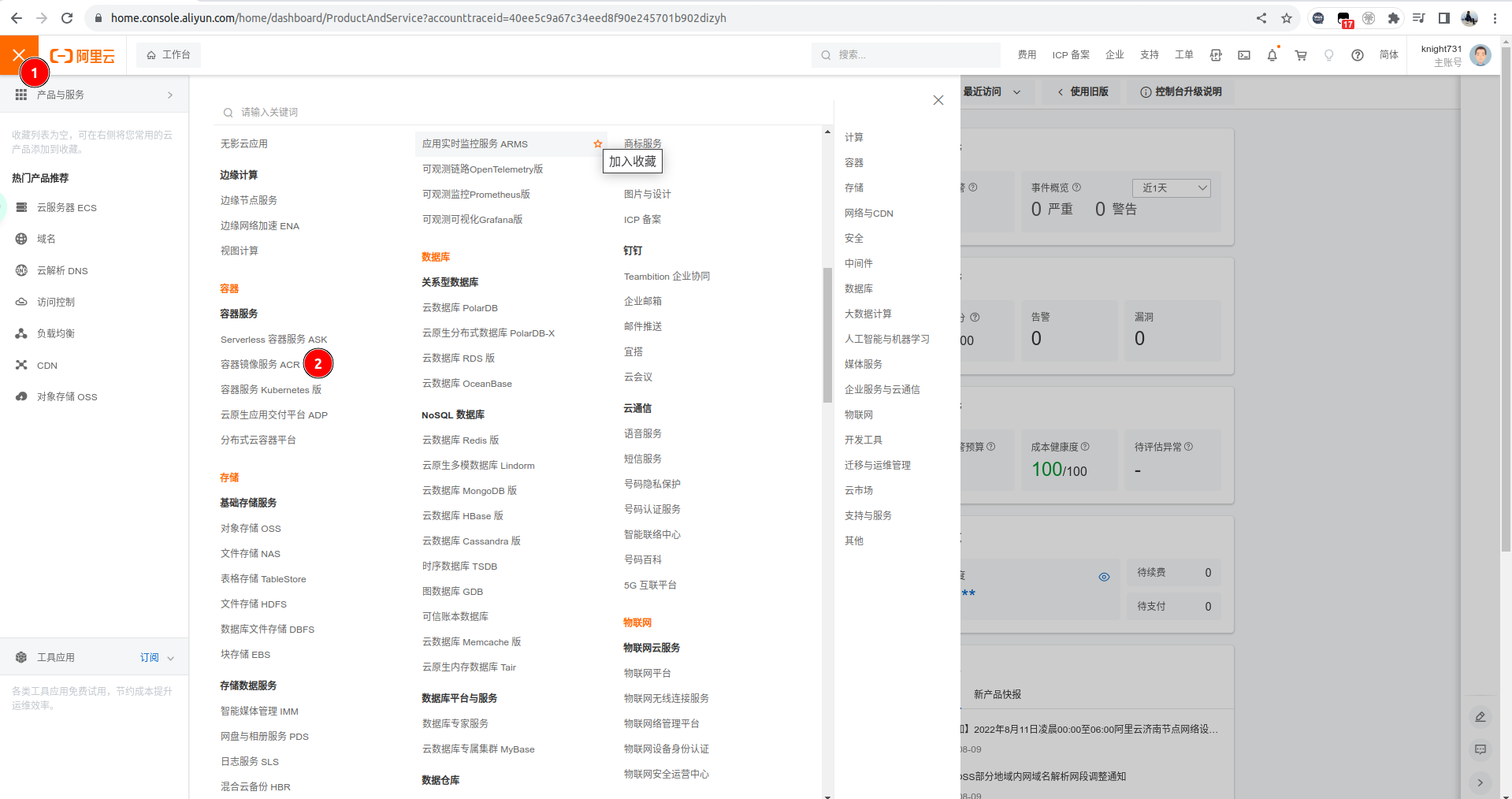Open 容器服务 Kubernetes 版
Image resolution: width=1512 pixels, height=799 pixels.
pyautogui.click(x=271, y=390)
